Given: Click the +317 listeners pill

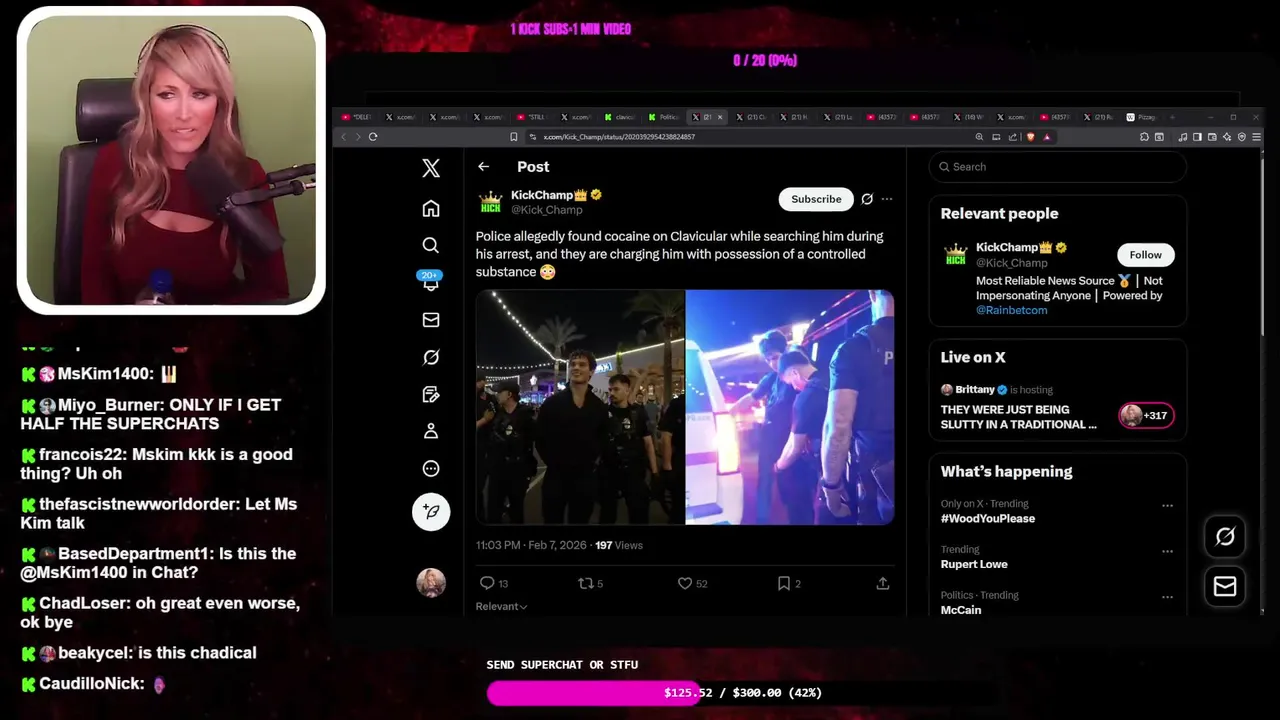Looking at the screenshot, I should click(1146, 415).
